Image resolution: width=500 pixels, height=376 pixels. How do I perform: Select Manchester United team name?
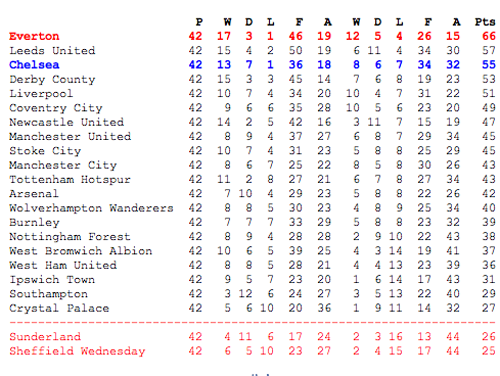point(70,136)
